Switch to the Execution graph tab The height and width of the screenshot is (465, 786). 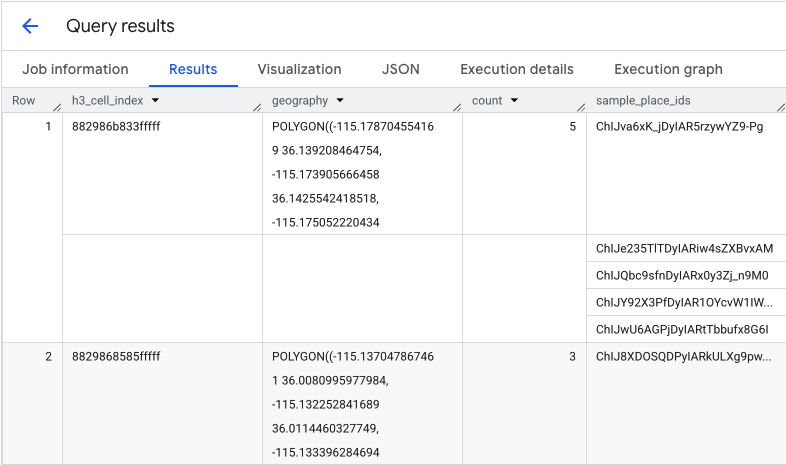(668, 69)
